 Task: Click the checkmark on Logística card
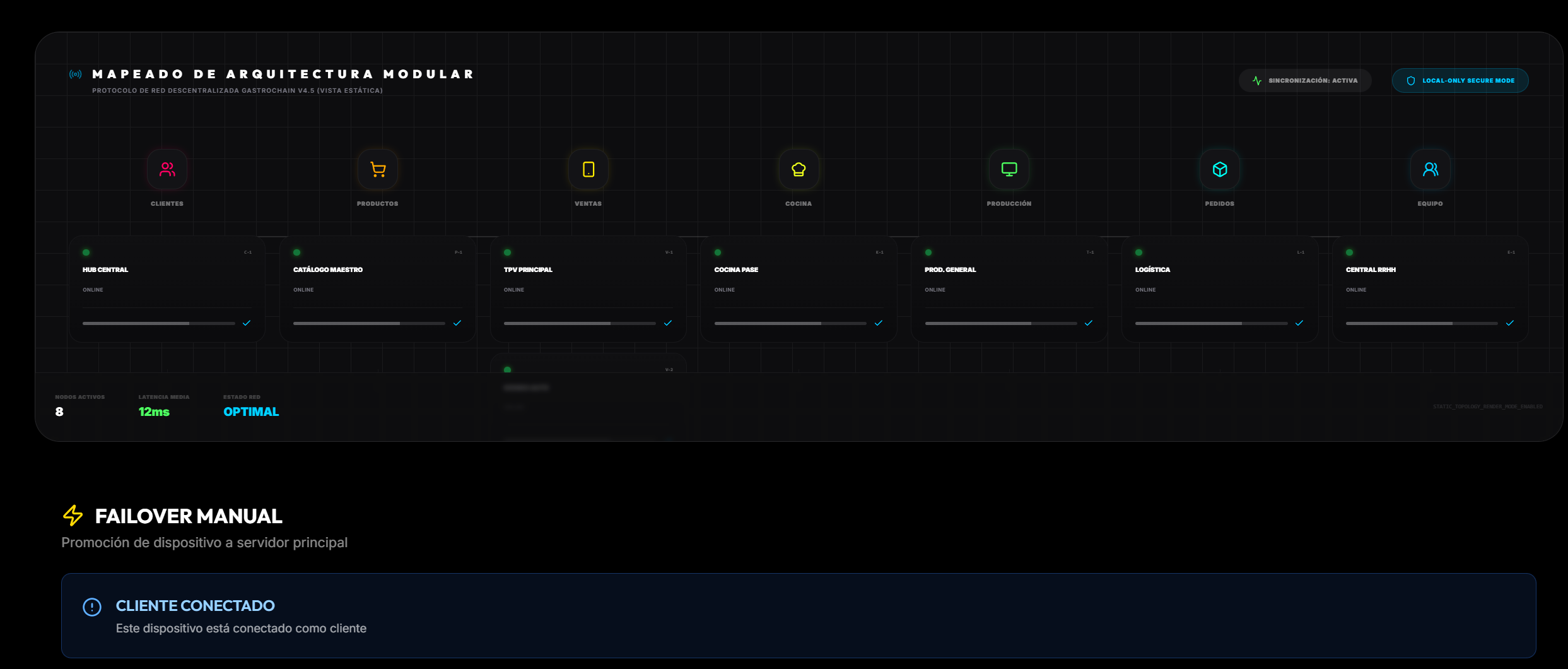pyautogui.click(x=1299, y=323)
